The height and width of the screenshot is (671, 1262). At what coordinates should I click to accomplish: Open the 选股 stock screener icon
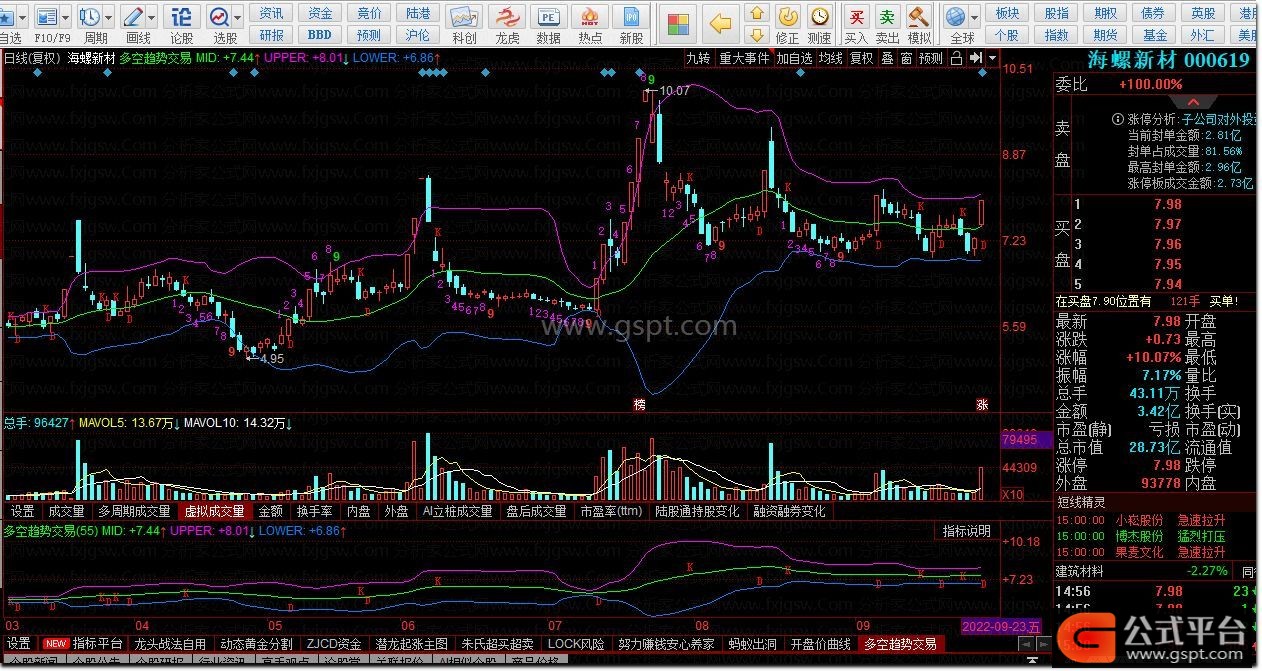(x=220, y=17)
